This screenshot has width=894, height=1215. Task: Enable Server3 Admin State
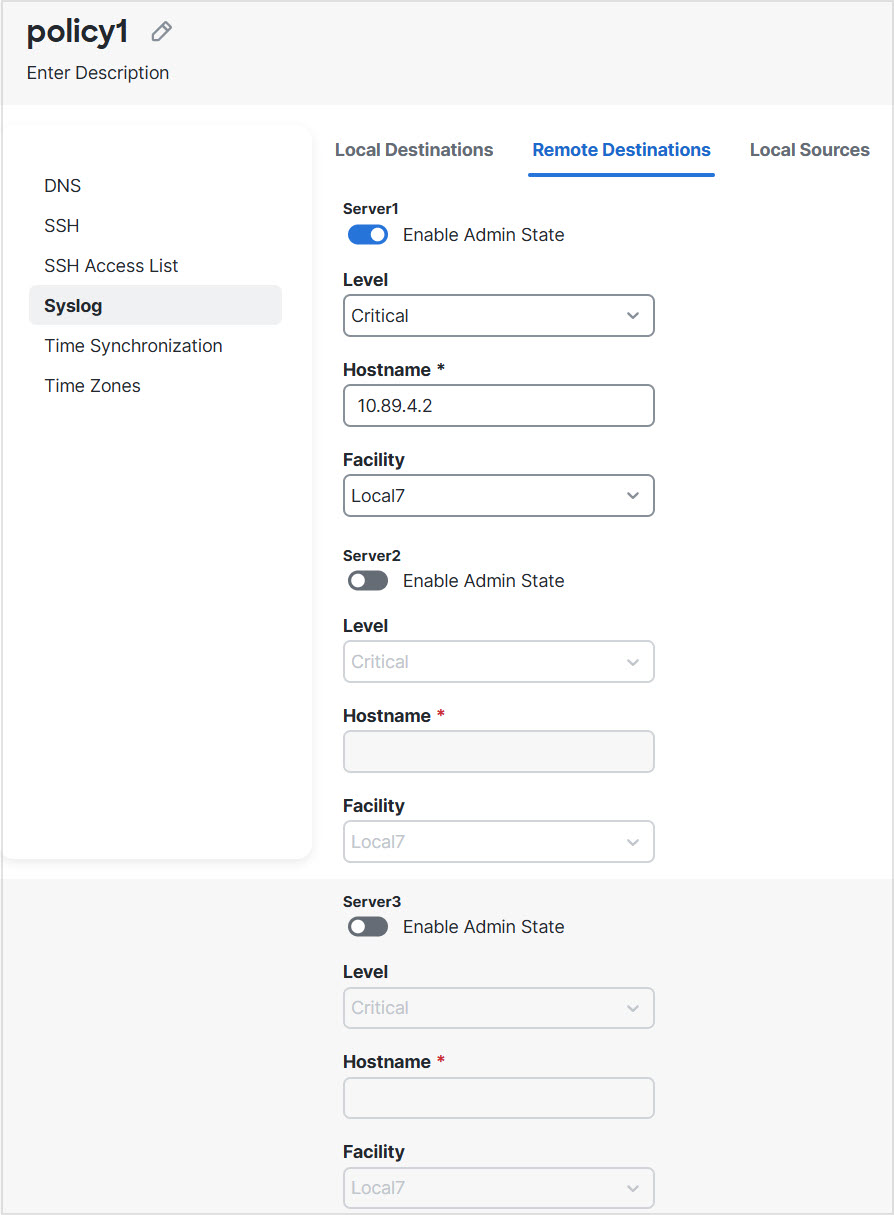pos(367,926)
